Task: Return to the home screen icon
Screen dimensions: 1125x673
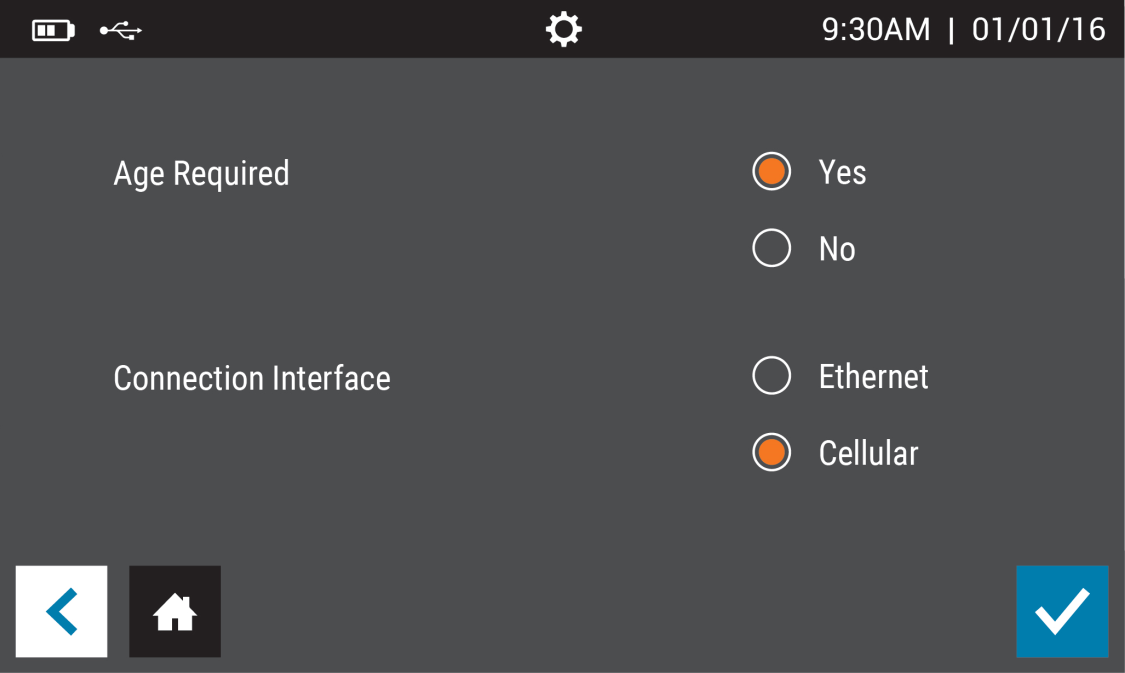Action: pyautogui.click(x=175, y=612)
